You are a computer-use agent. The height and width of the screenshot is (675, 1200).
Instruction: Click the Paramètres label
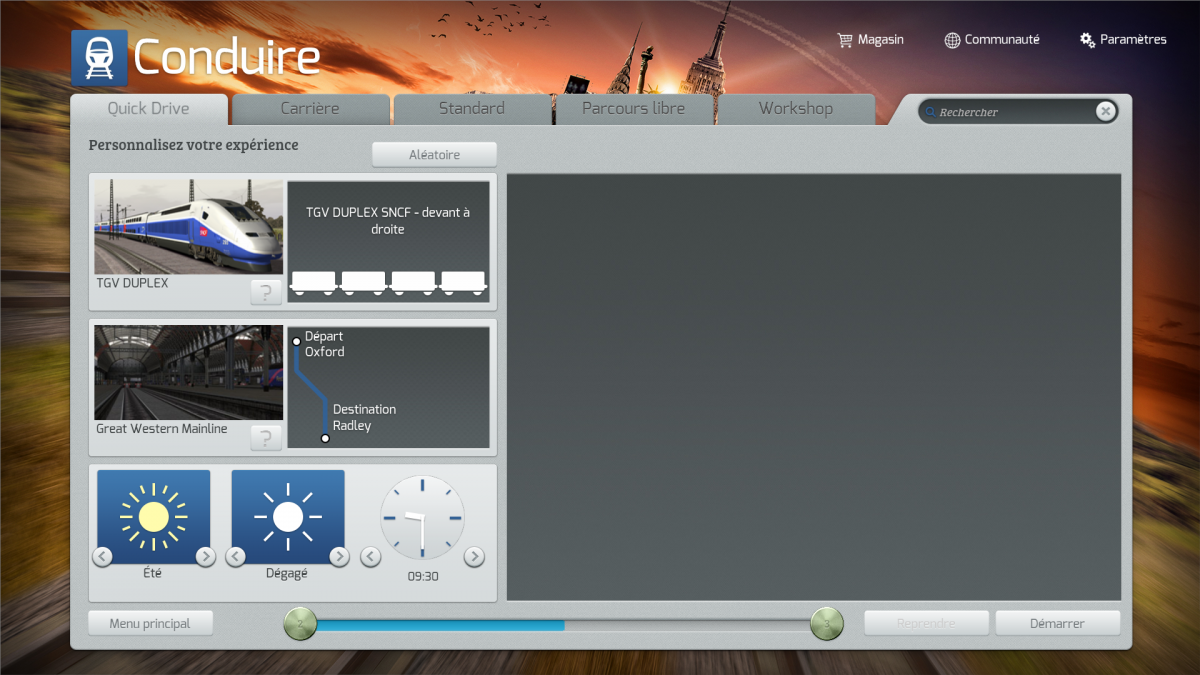tap(1133, 40)
